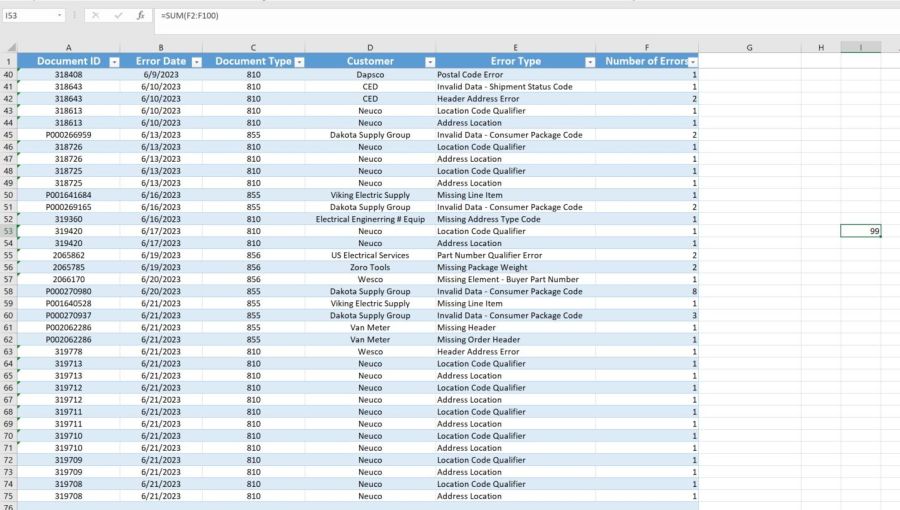The height and width of the screenshot is (510, 900).
Task: Select Document ID 2065785 cell
Action: pyautogui.click(x=68, y=267)
